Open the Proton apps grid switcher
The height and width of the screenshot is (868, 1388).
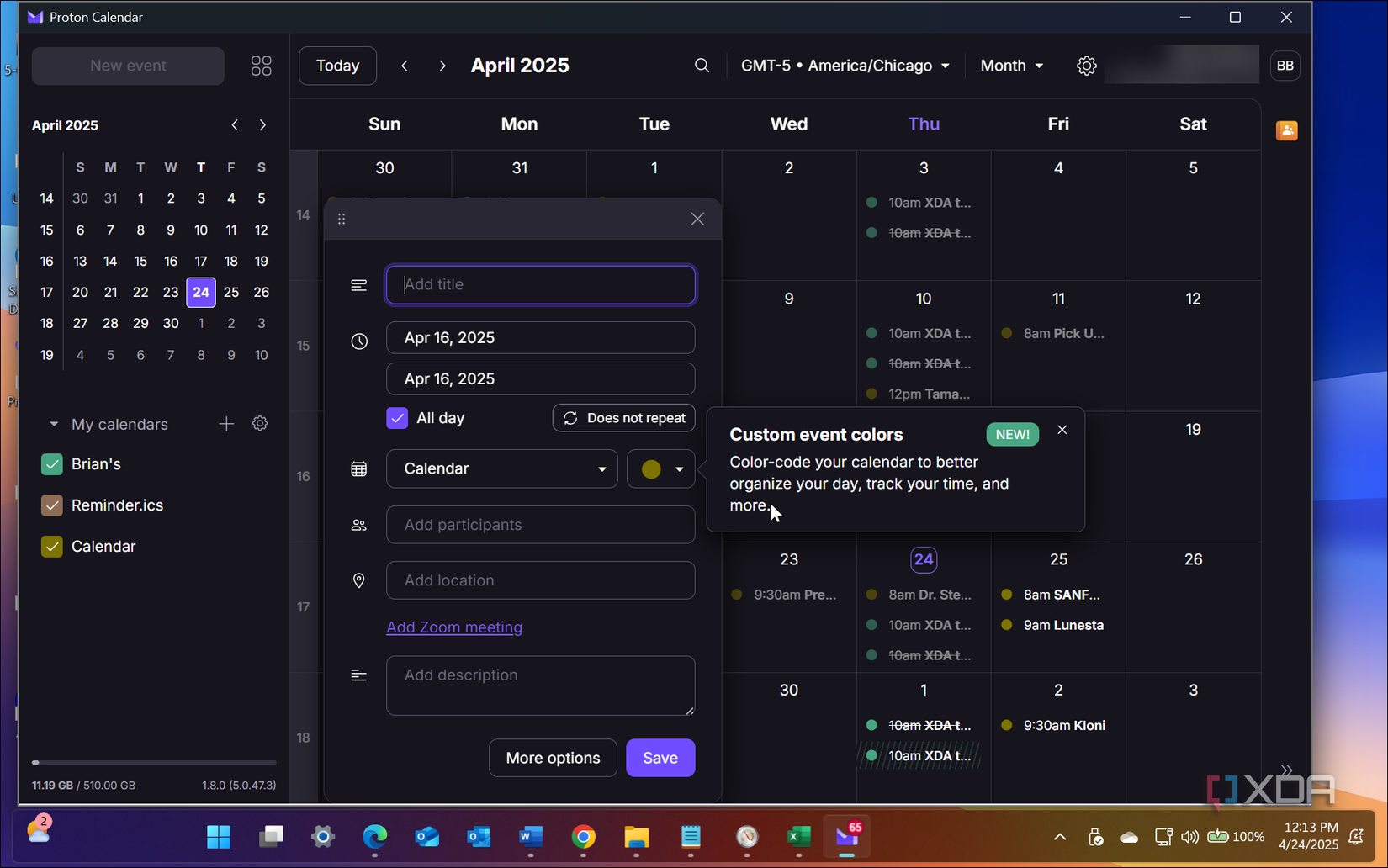[262, 66]
